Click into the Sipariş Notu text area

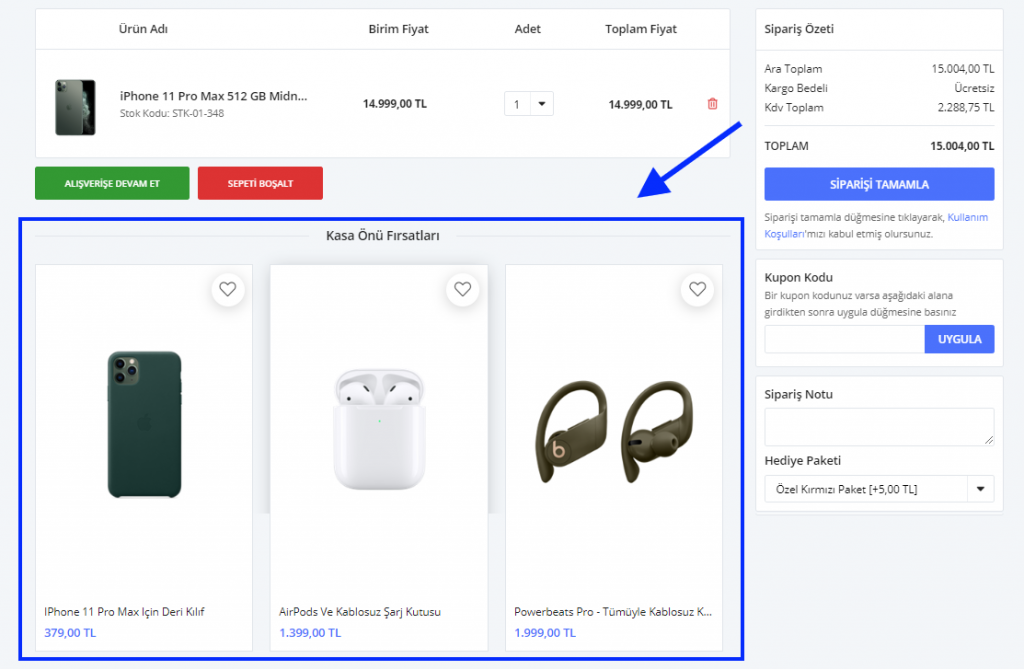[879, 427]
